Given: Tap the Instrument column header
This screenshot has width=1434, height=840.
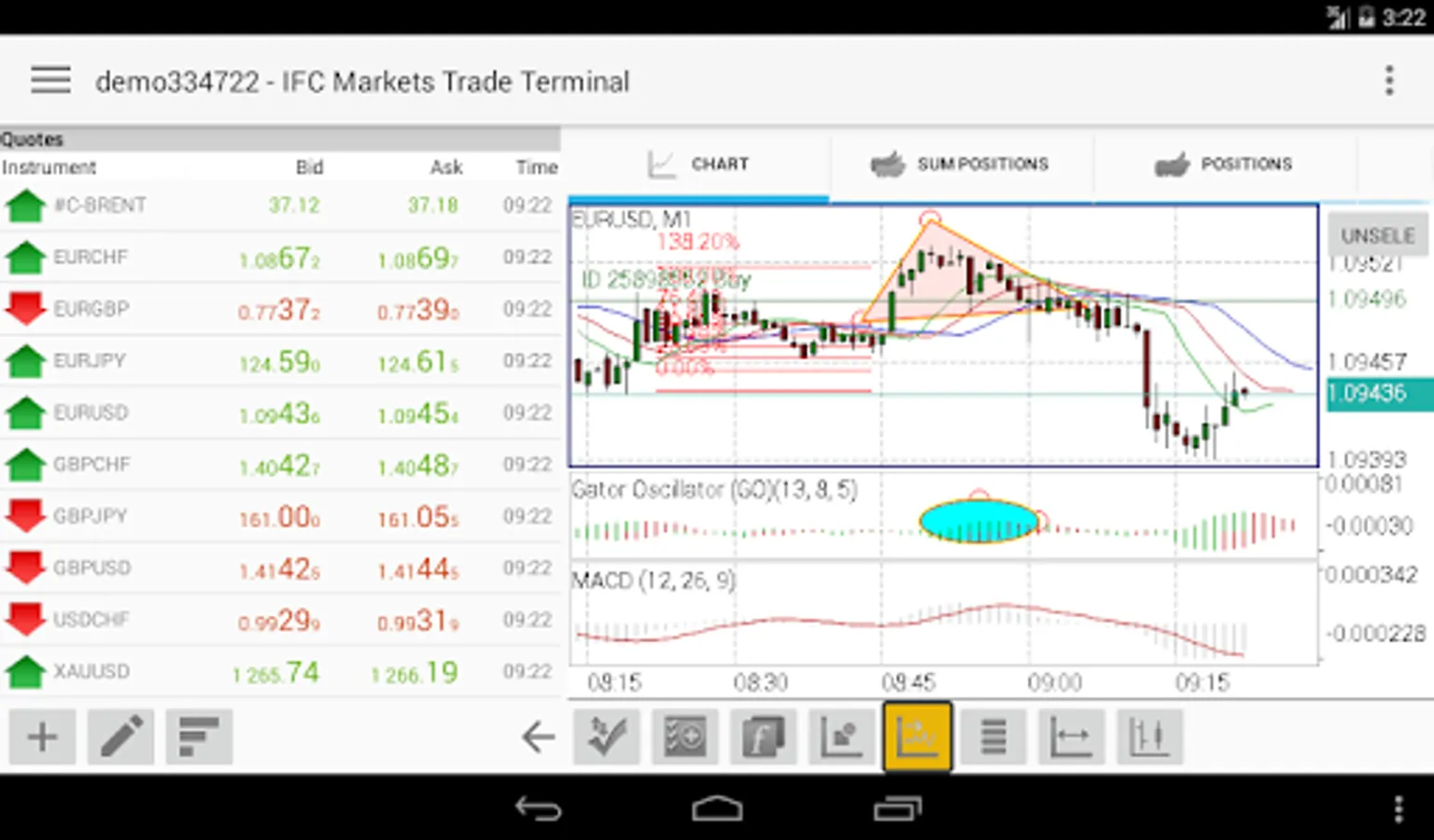Looking at the screenshot, I should 49,167.
